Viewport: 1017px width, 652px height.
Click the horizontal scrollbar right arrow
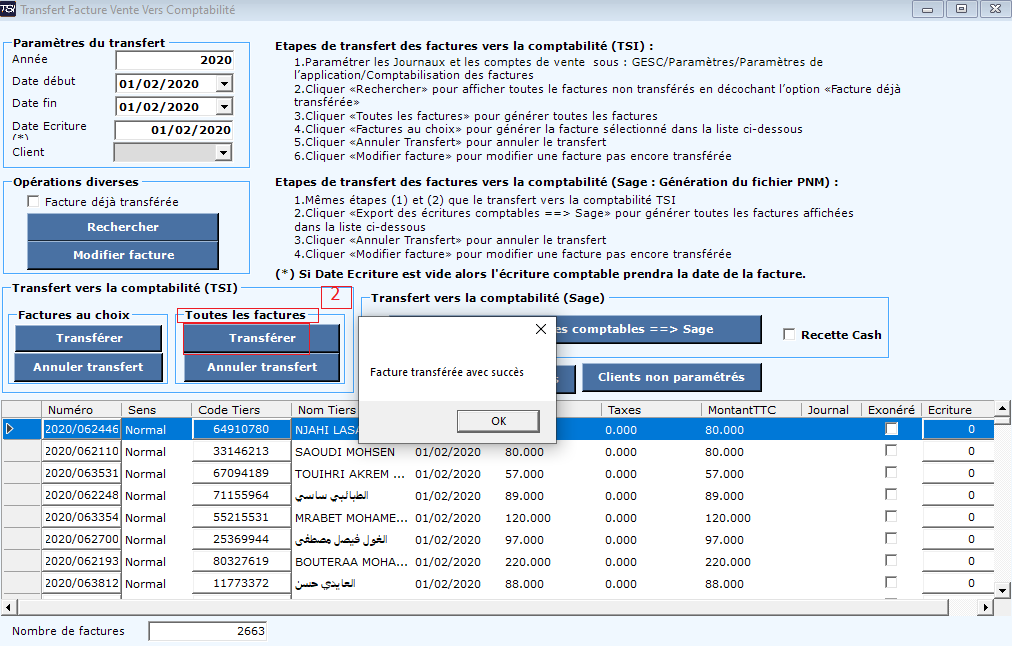pyautogui.click(x=986, y=607)
